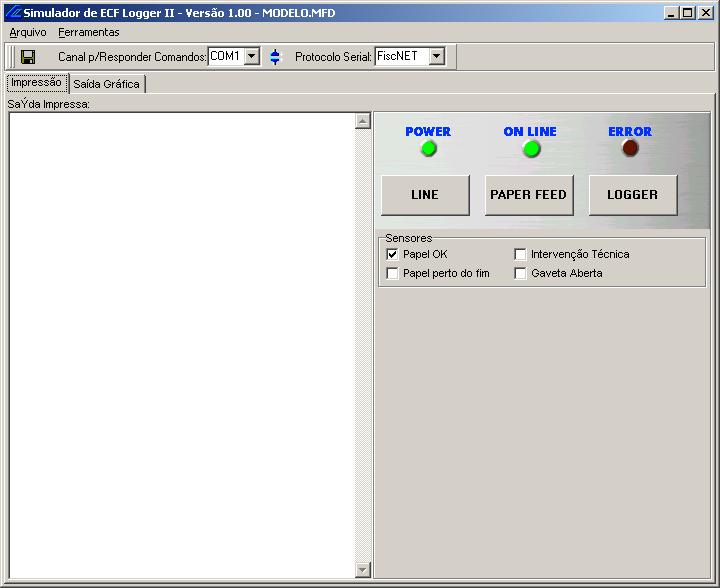Click the LINE button

pos(425,195)
